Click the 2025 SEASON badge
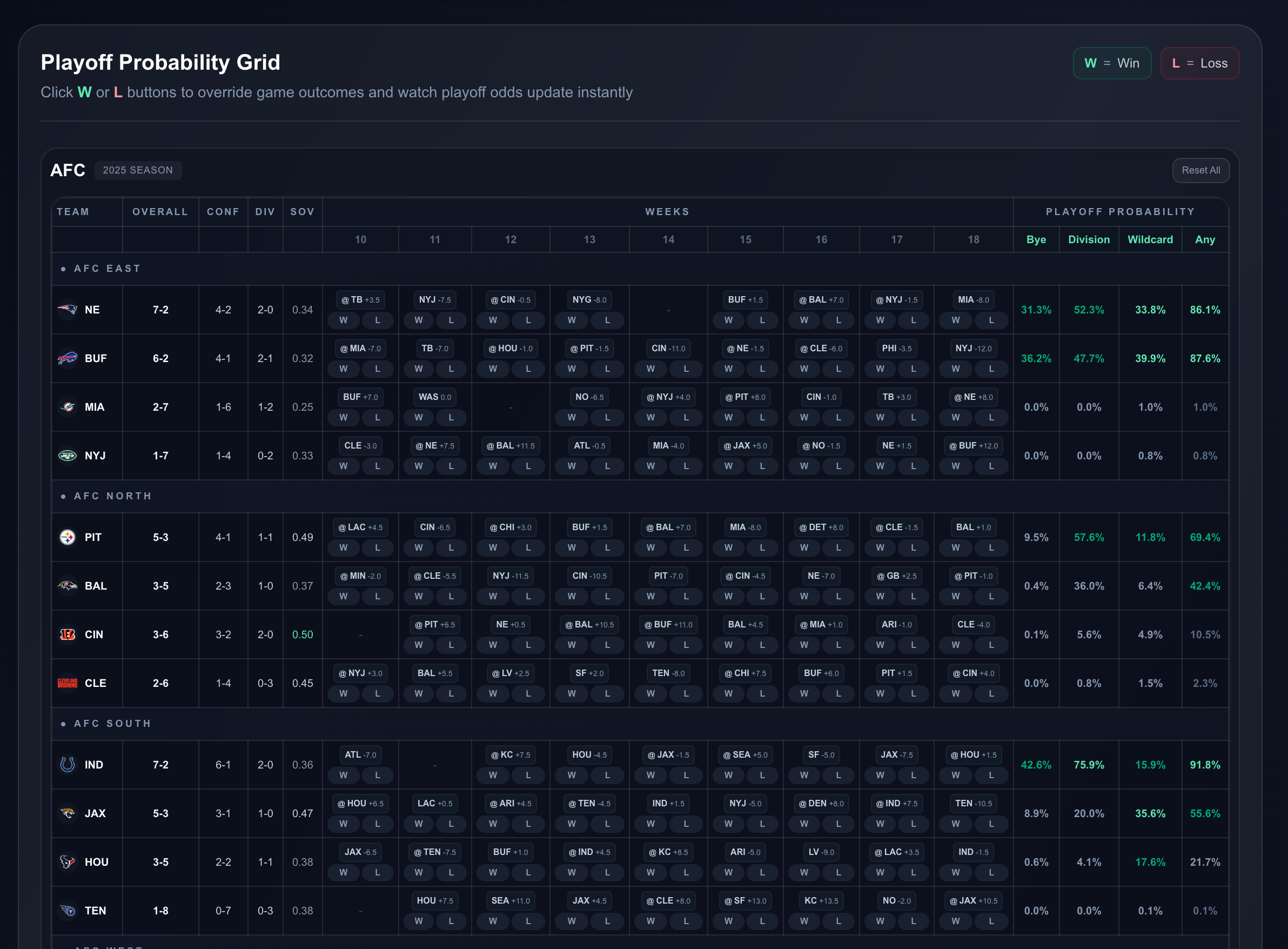The height and width of the screenshot is (949, 1288). 138,170
